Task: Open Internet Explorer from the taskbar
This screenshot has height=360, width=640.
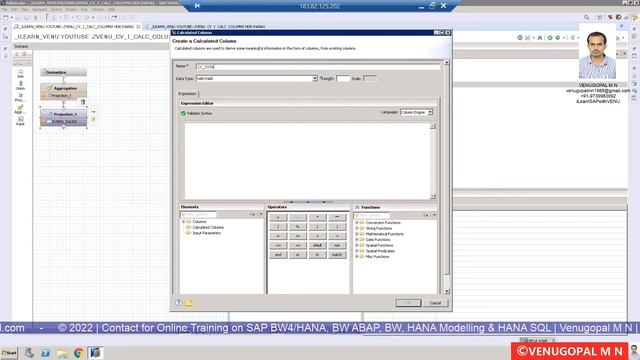Action: click(x=45, y=353)
